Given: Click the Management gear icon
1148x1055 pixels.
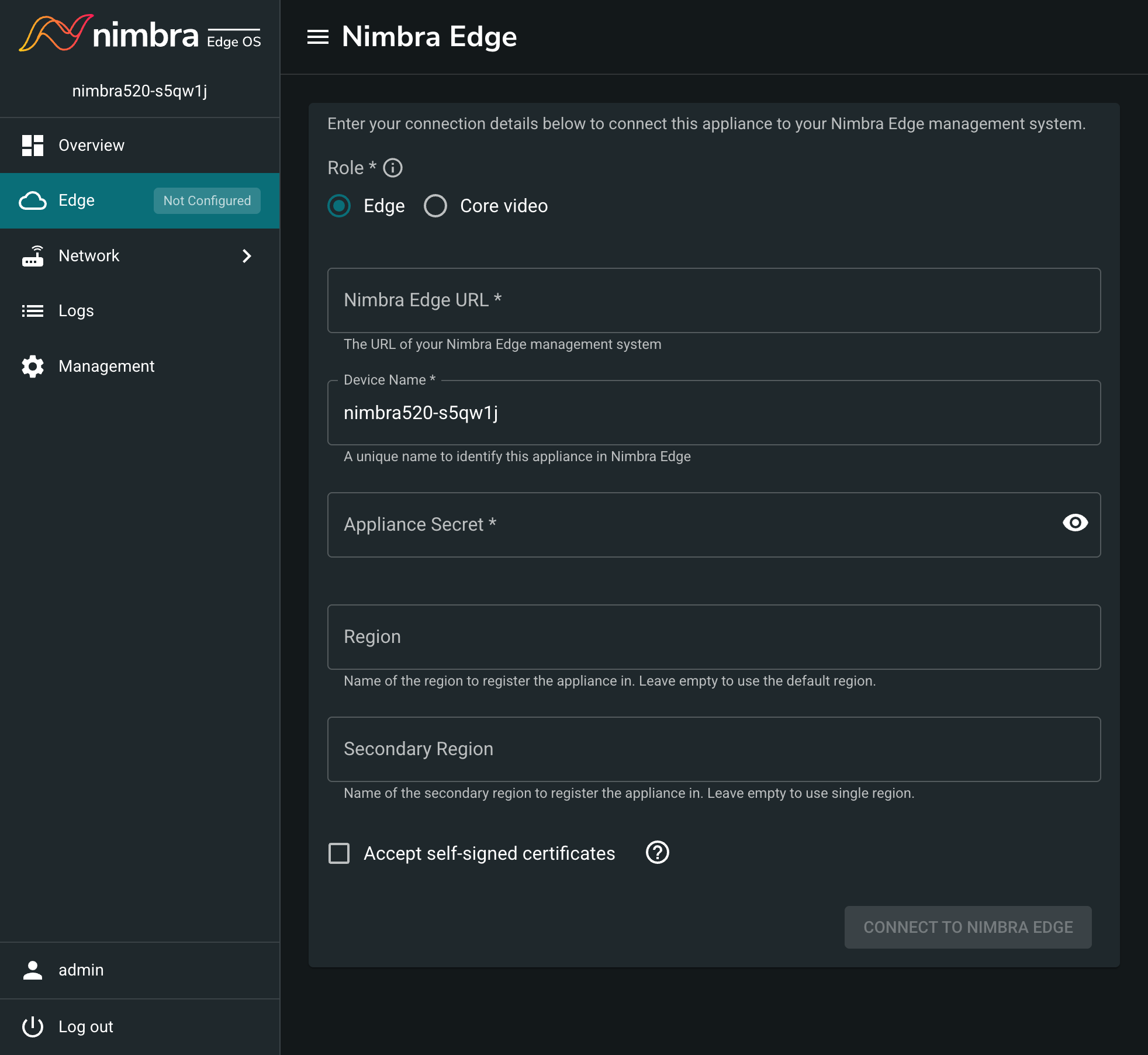Looking at the screenshot, I should coord(33,366).
